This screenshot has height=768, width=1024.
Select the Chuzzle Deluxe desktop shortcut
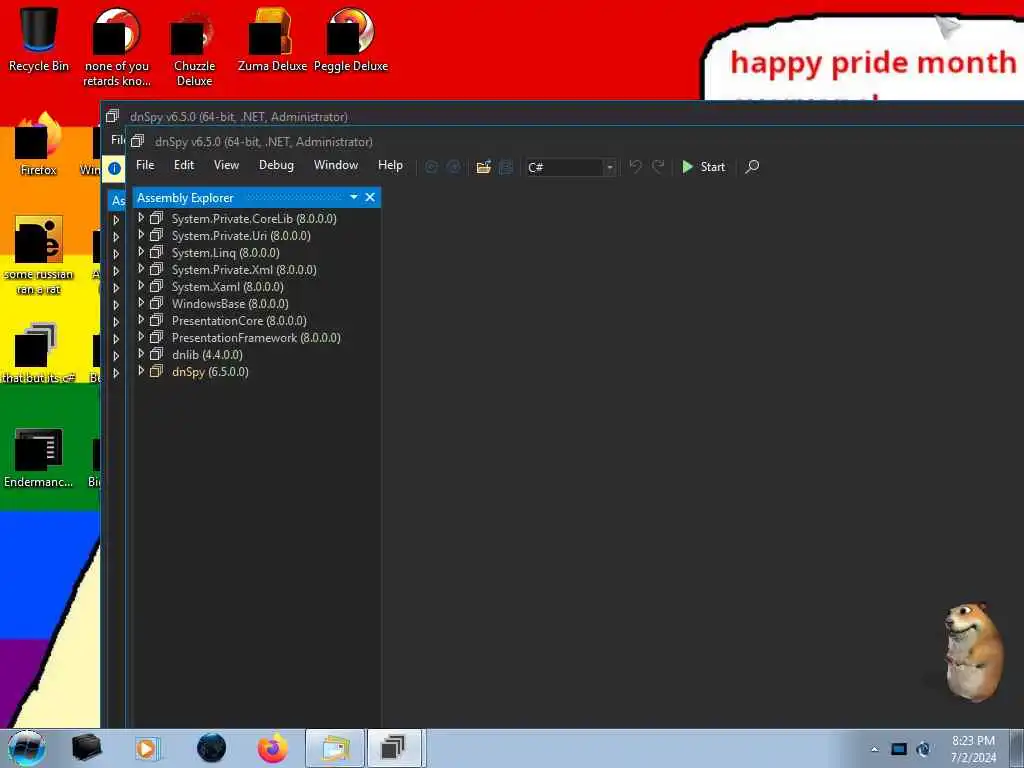(x=194, y=48)
